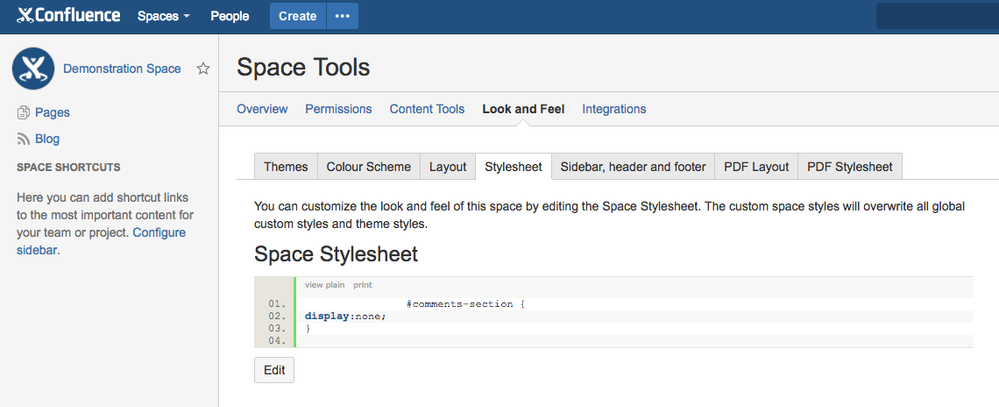The width and height of the screenshot is (999, 407).
Task: Switch to the Overview tab
Action: click(x=262, y=109)
